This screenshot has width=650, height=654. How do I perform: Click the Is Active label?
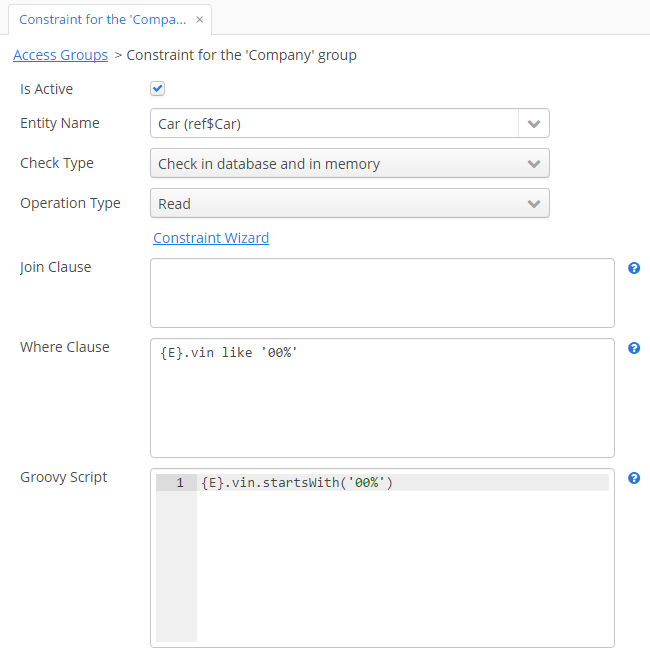pyautogui.click(x=47, y=89)
